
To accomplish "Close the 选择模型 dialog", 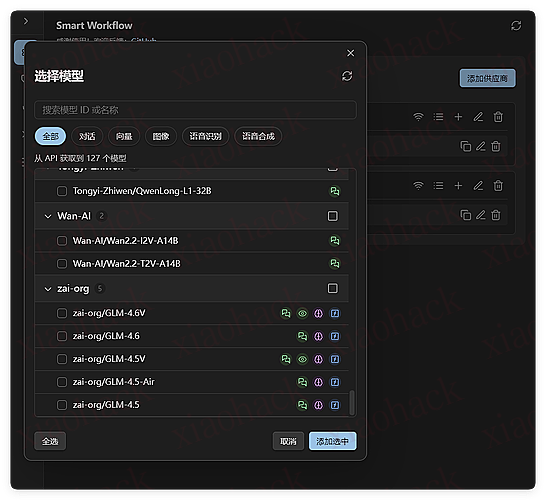I will click(350, 53).
